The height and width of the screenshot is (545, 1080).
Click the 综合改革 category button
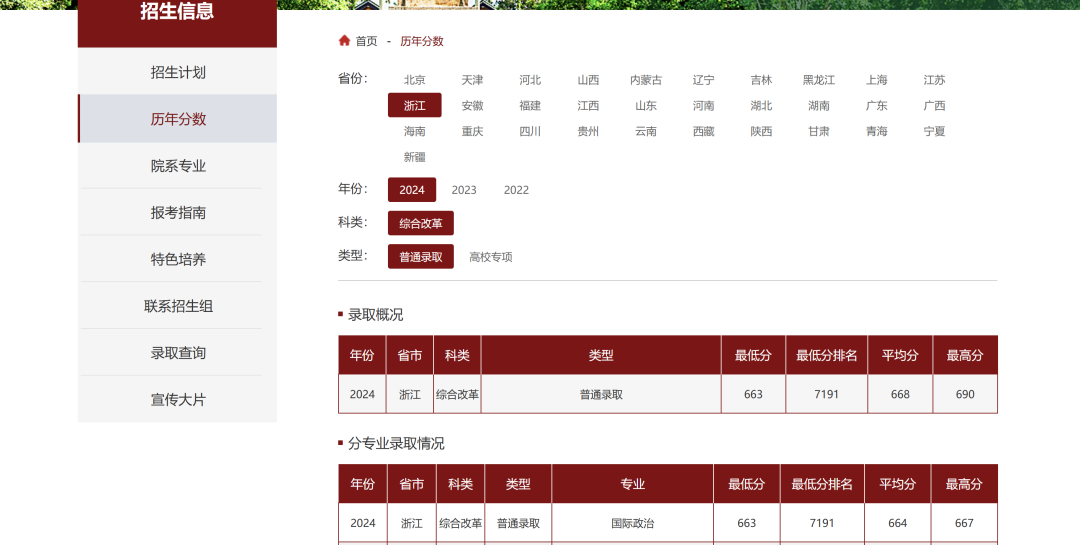click(421, 223)
